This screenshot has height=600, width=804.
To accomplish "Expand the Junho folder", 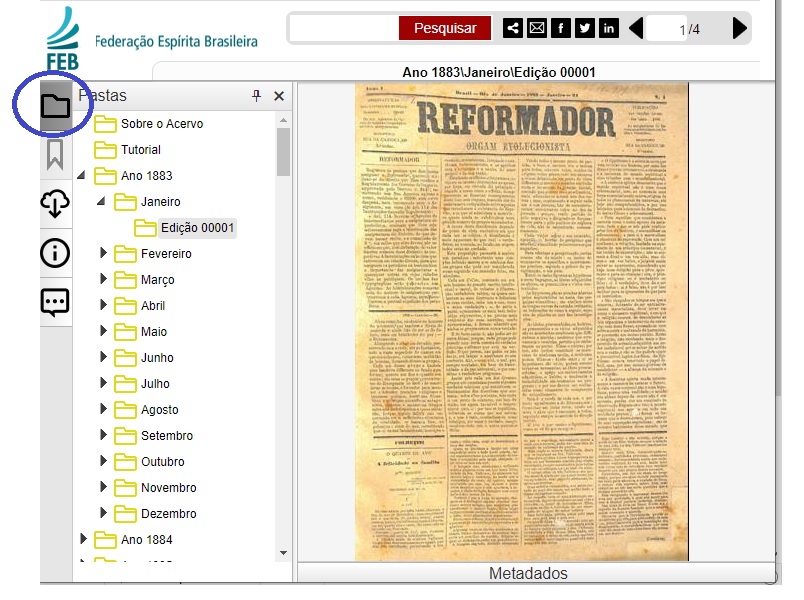I will (x=103, y=356).
